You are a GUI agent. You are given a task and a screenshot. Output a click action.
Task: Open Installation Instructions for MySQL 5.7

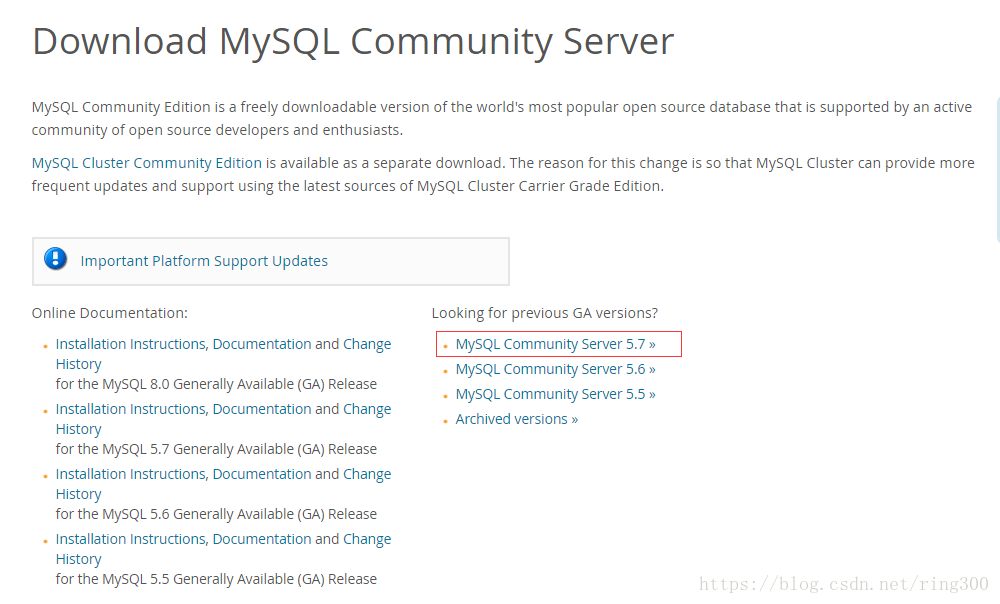click(x=131, y=409)
